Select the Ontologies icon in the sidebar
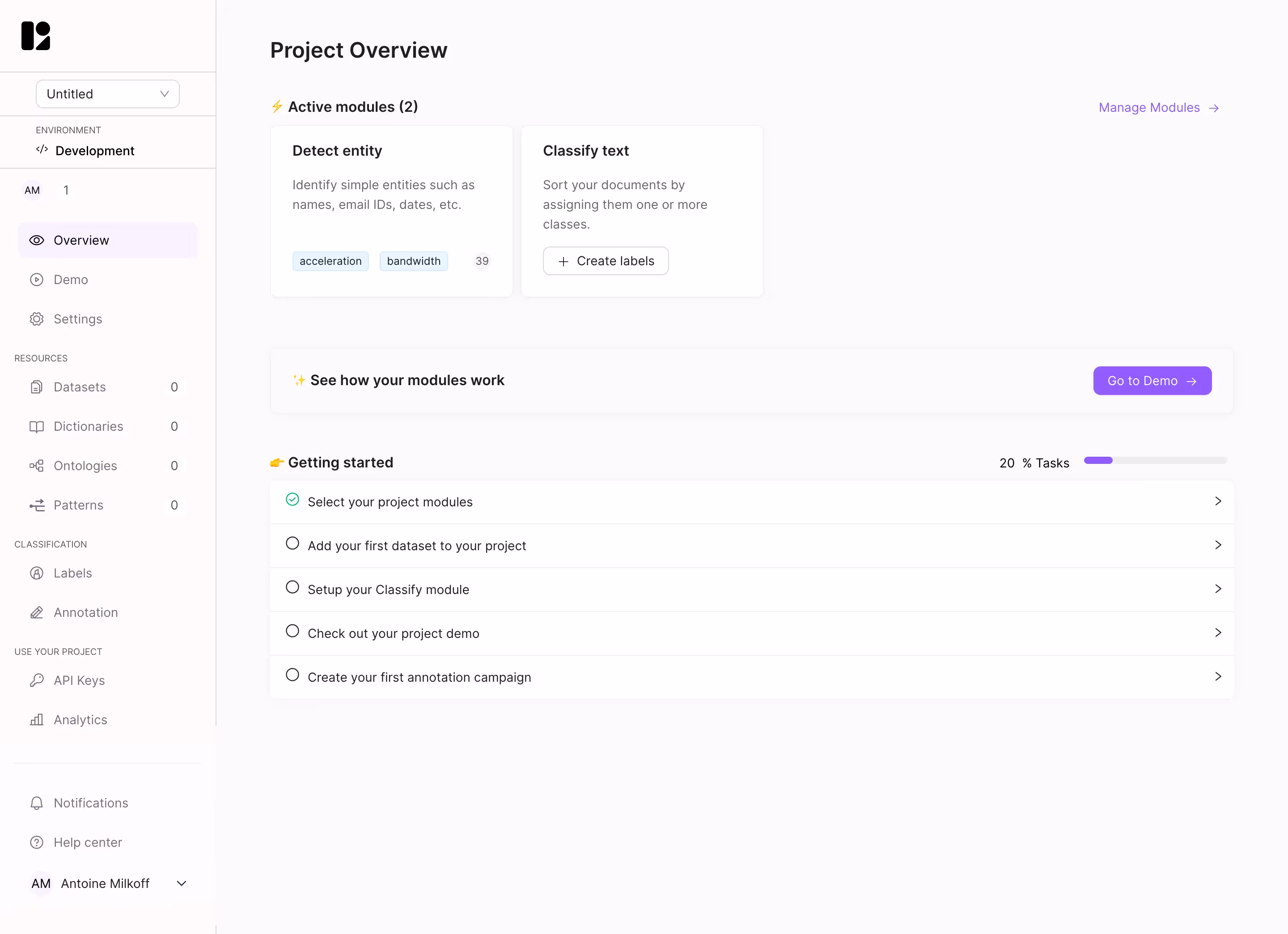The image size is (1288, 934). pyautogui.click(x=36, y=465)
